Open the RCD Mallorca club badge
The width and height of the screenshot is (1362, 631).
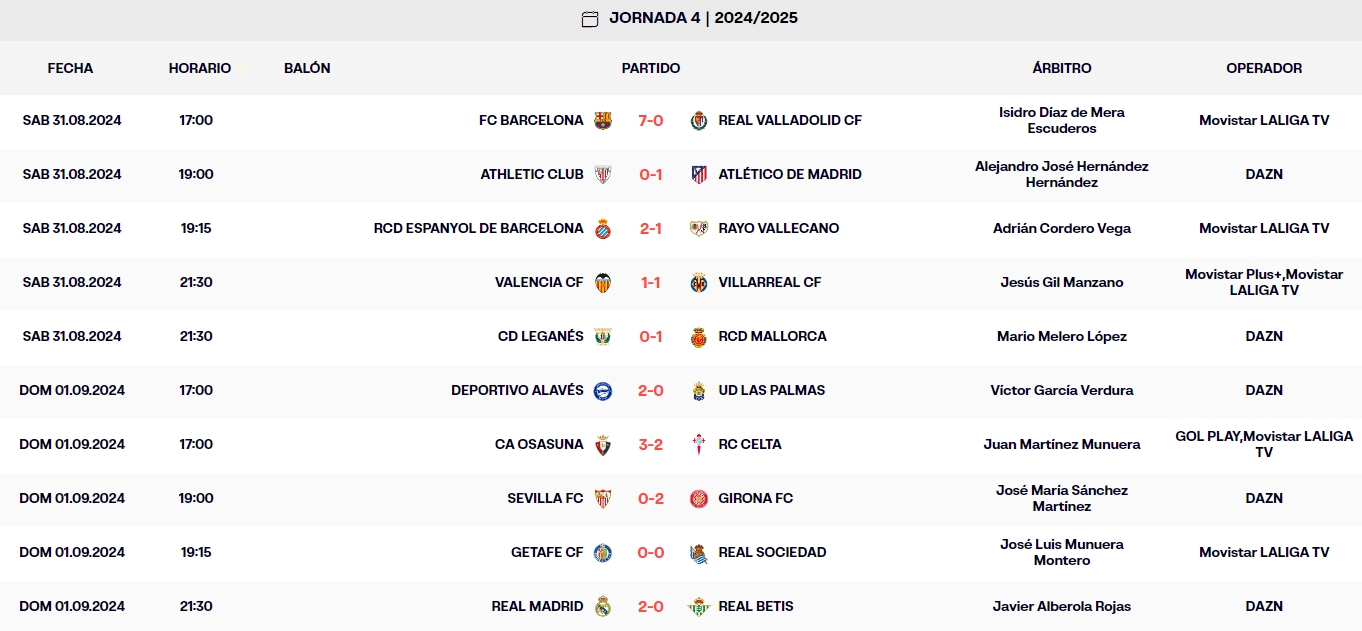[701, 336]
